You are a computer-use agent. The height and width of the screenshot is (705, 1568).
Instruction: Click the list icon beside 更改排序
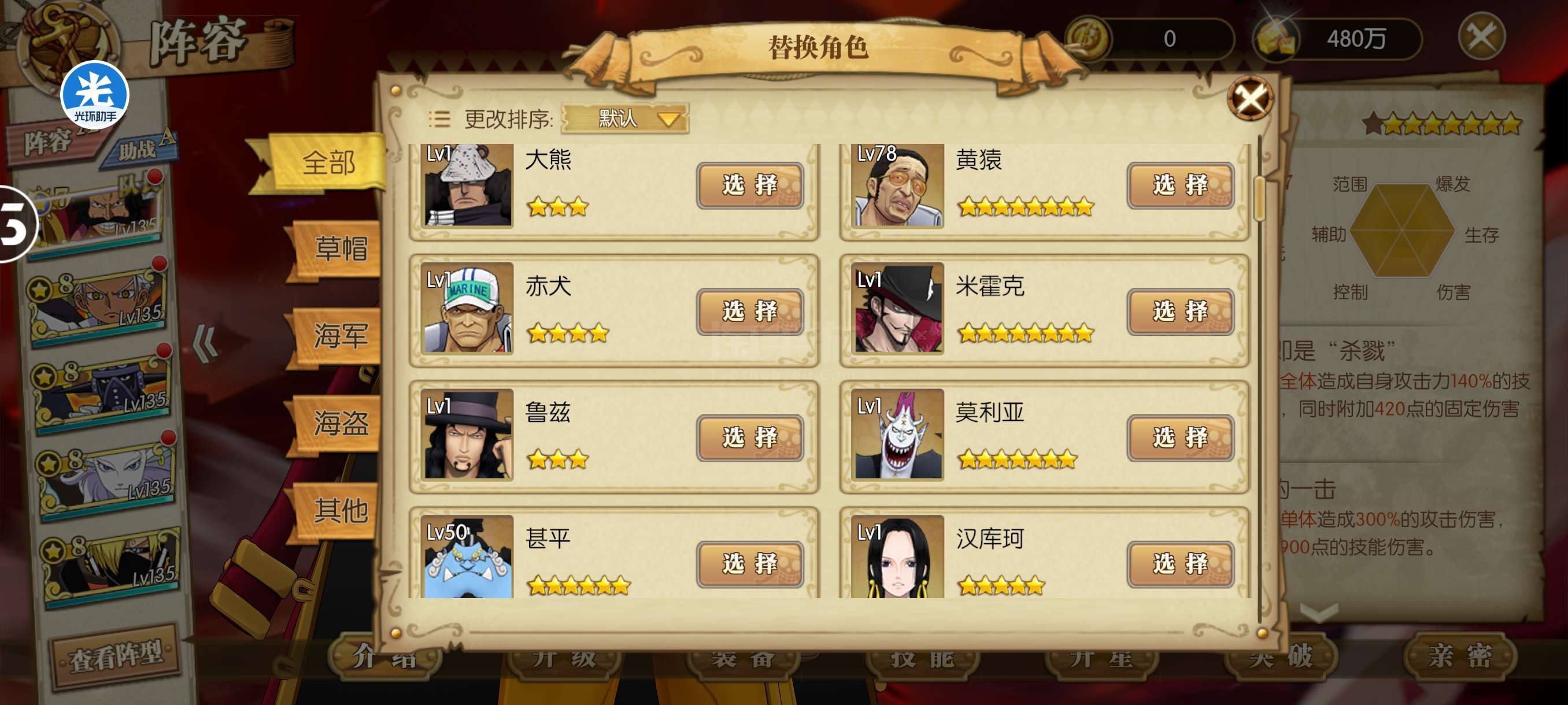439,118
